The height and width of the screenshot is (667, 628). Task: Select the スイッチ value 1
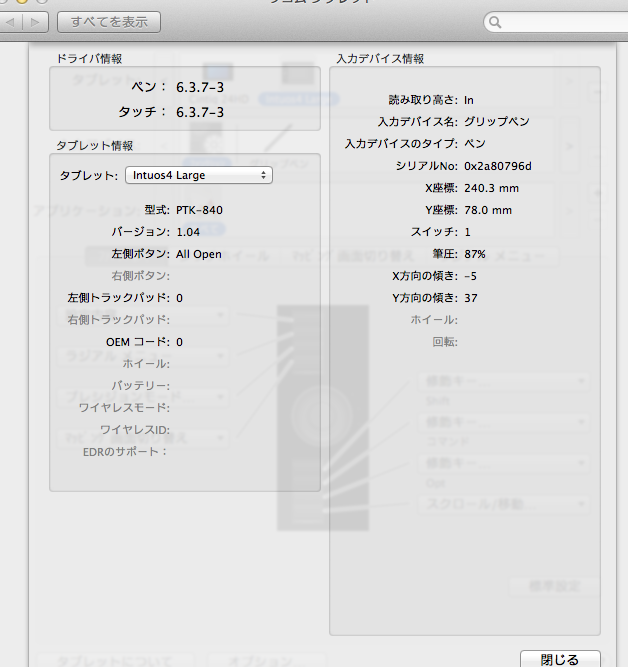pos(467,232)
